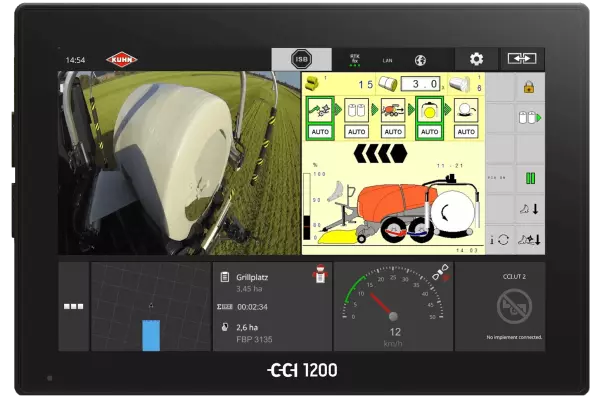Open the speedometer gauge showing 12 km/h
600x400 pixels.
[x=392, y=306]
